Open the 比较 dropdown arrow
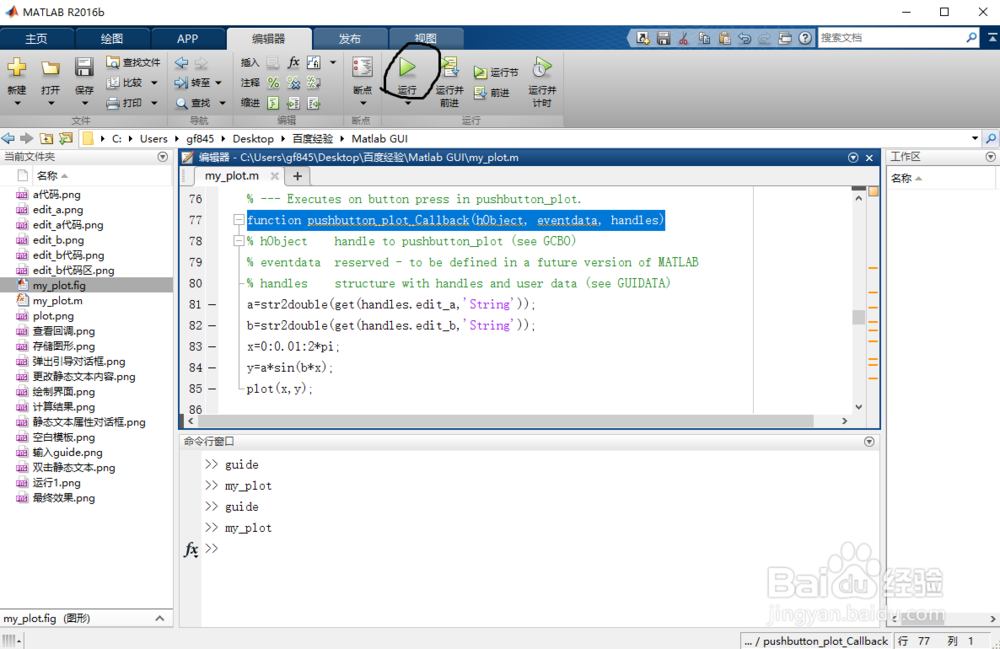Viewport: 1000px width, 649px height. (154, 83)
